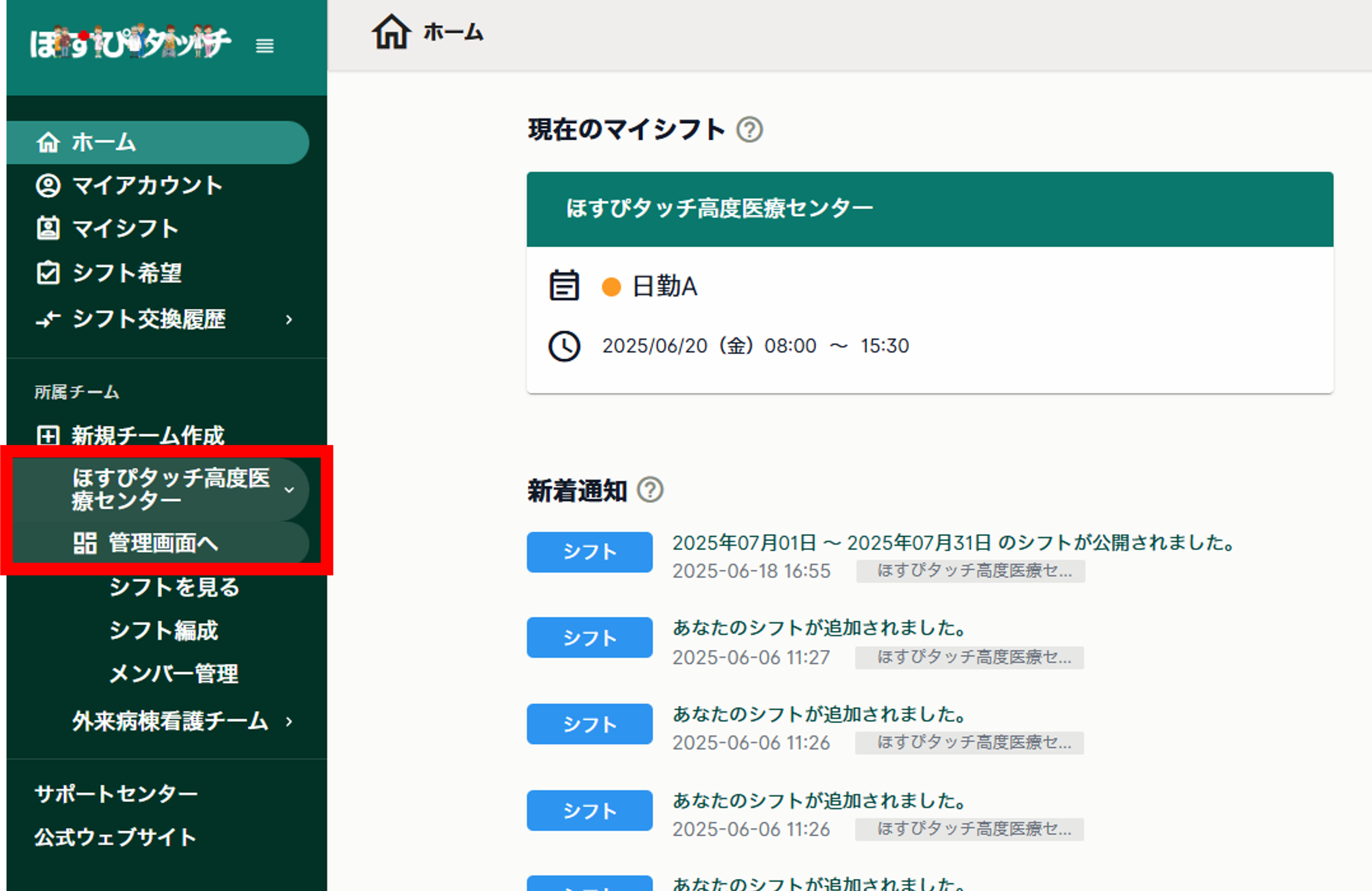Click the サポートセンター link

pyautogui.click(x=115, y=794)
